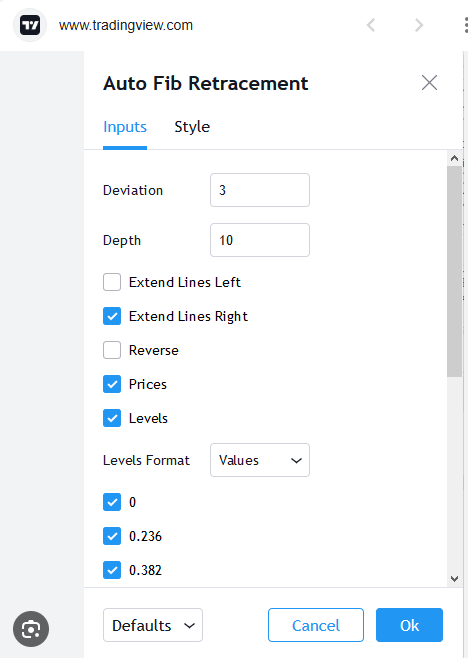Uncheck the 0.236 level checkbox
The image size is (468, 658).
[112, 536]
